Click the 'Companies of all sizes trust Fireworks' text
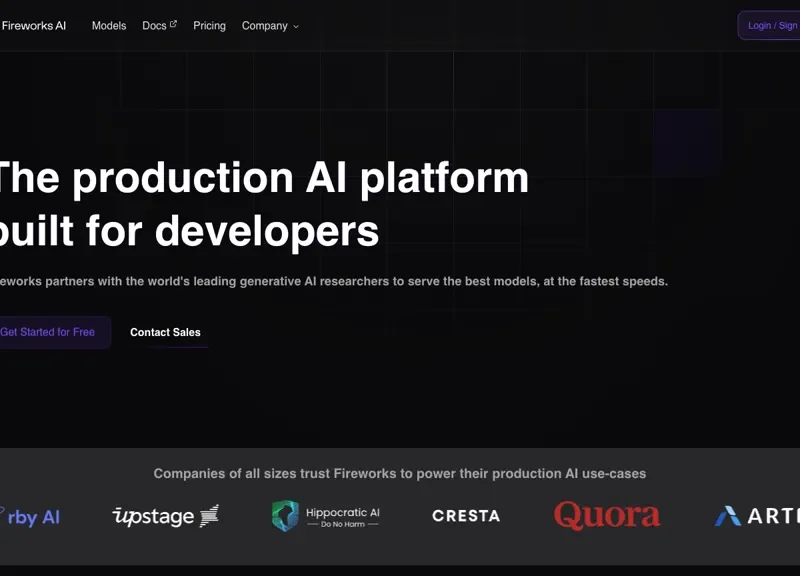 tap(400, 474)
